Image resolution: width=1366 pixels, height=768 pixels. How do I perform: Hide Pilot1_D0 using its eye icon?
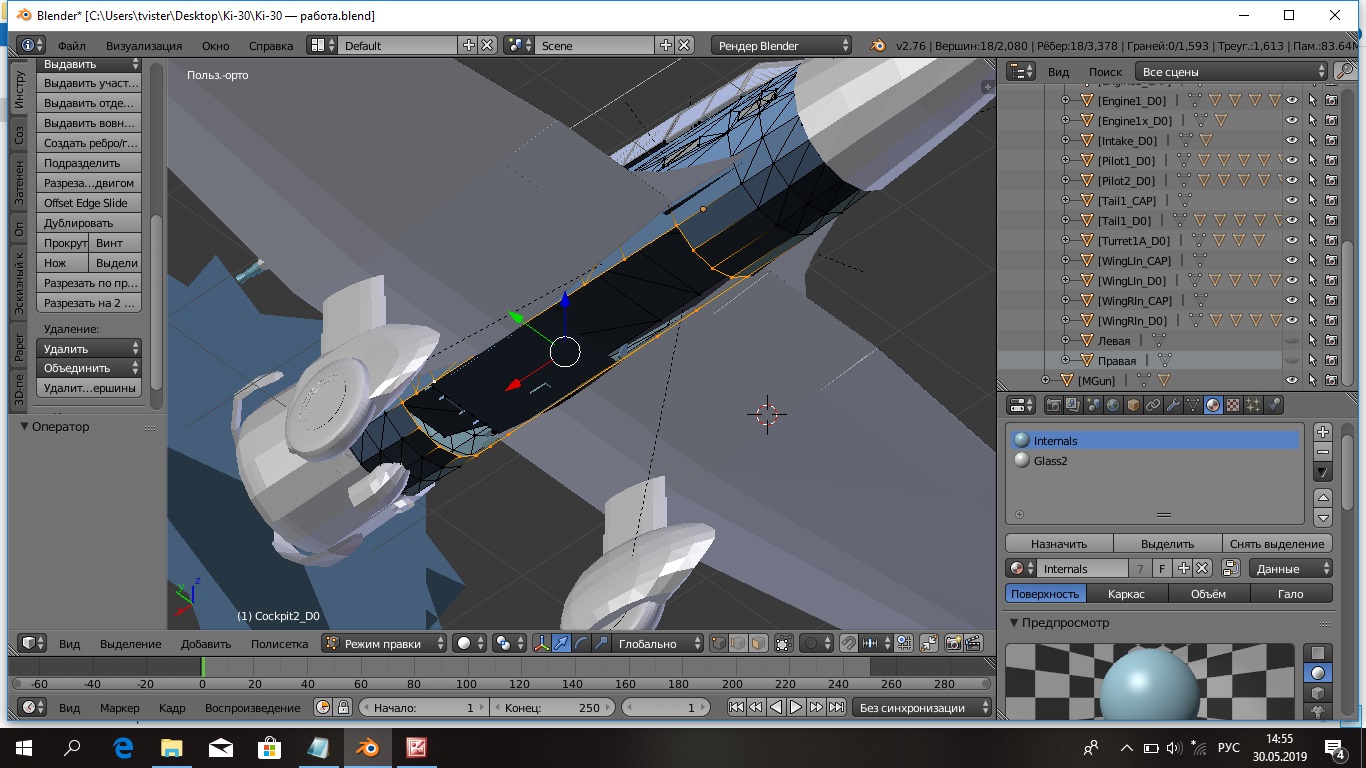[1292, 160]
